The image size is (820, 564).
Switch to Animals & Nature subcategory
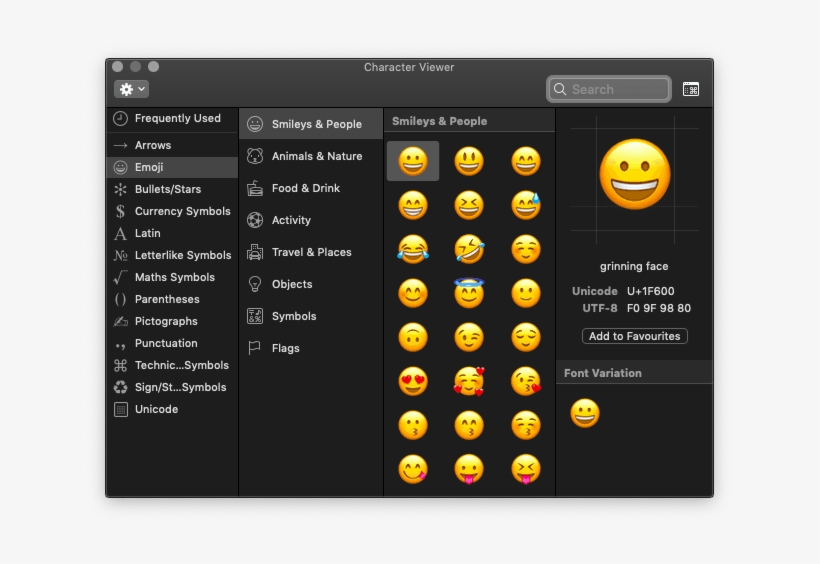[x=311, y=156]
